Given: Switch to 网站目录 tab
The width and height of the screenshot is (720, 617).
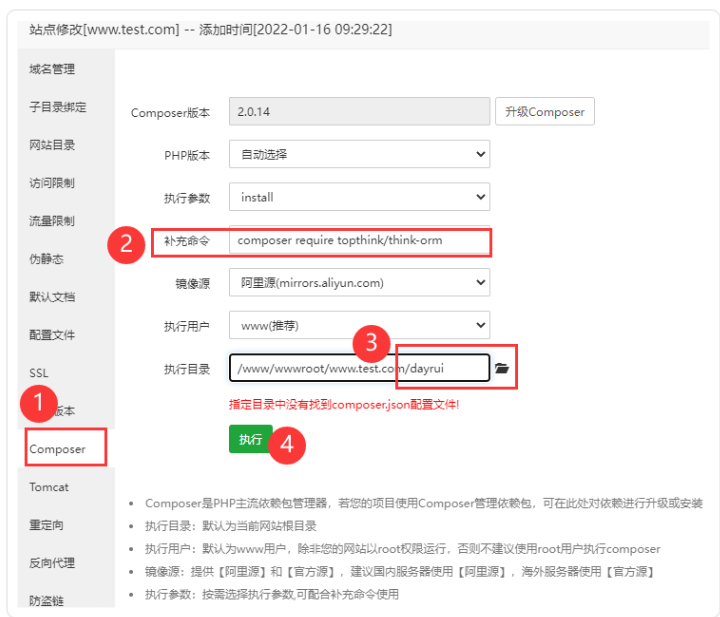Looking at the screenshot, I should (52, 145).
